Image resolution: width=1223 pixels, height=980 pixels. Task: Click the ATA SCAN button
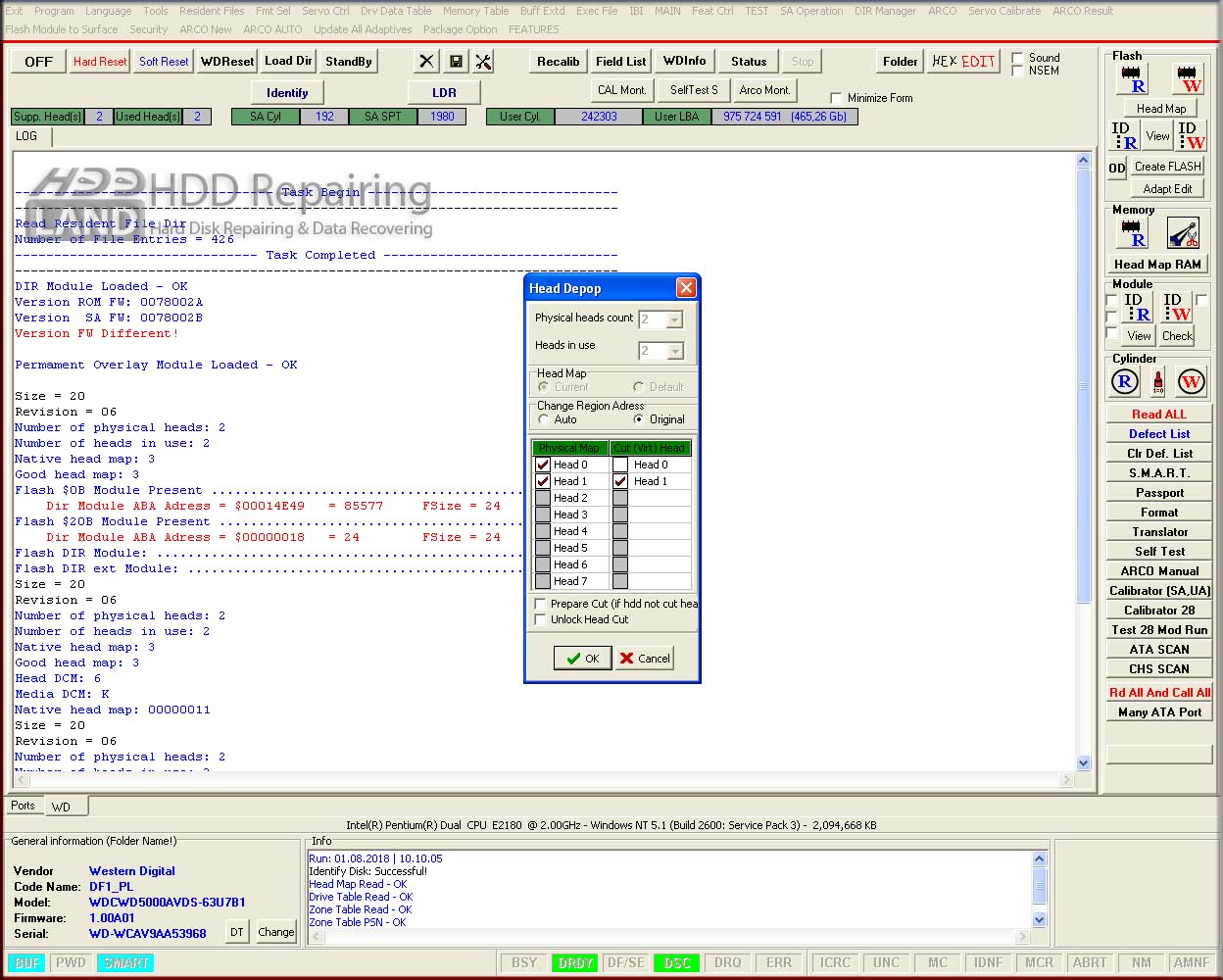[1159, 650]
